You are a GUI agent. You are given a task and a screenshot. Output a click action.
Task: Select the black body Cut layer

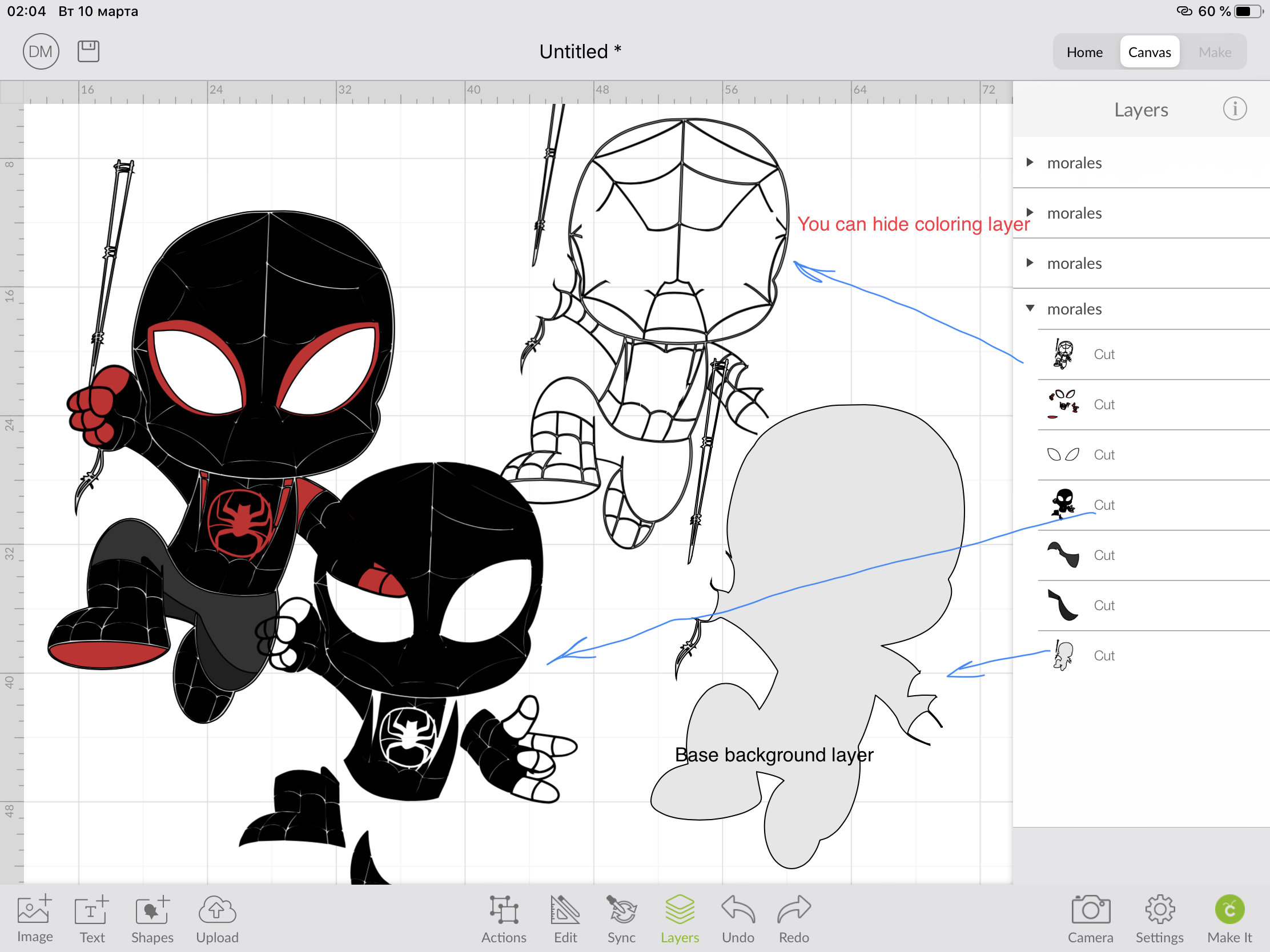tap(1154, 505)
